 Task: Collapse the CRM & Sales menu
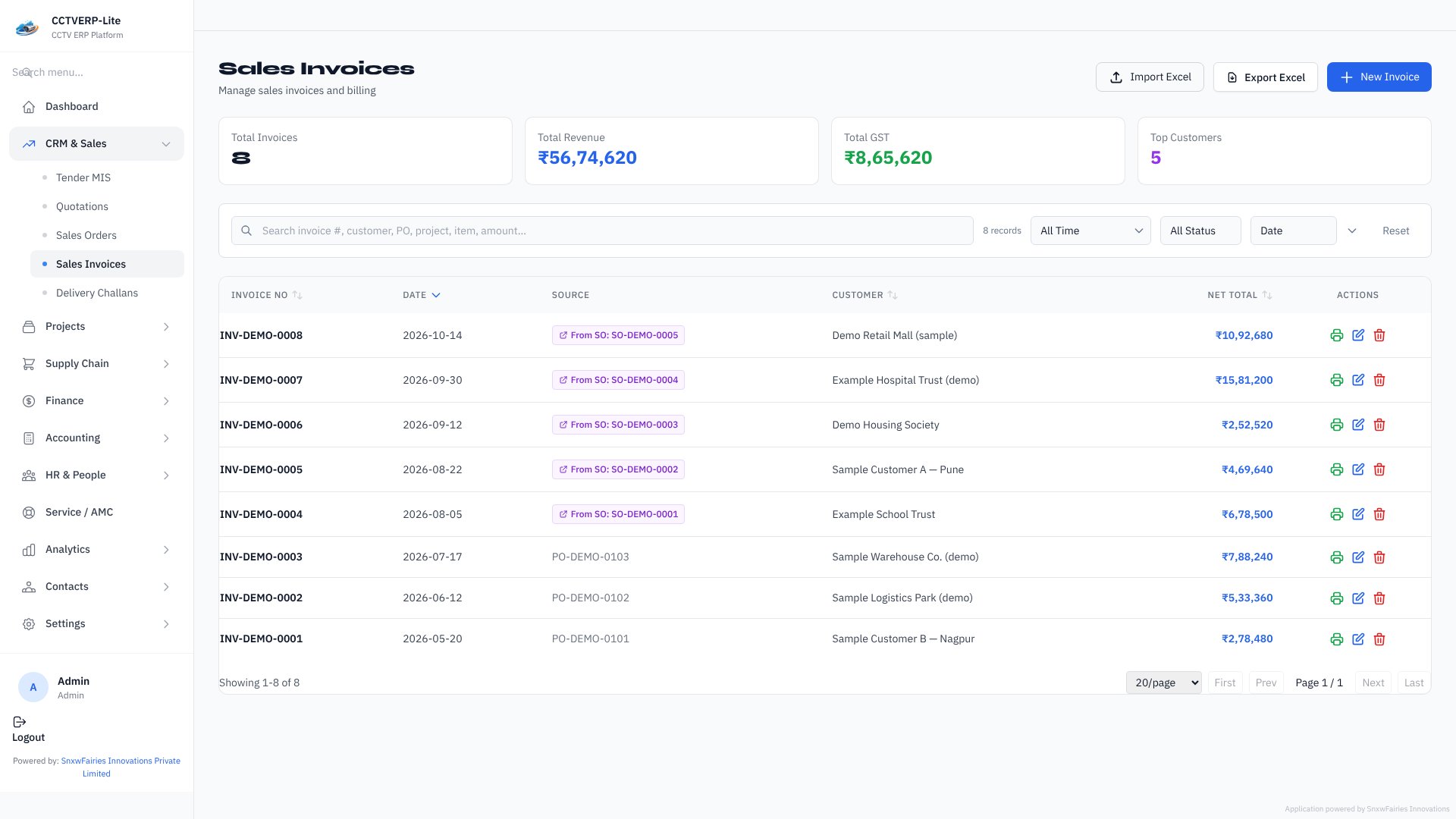click(96, 143)
